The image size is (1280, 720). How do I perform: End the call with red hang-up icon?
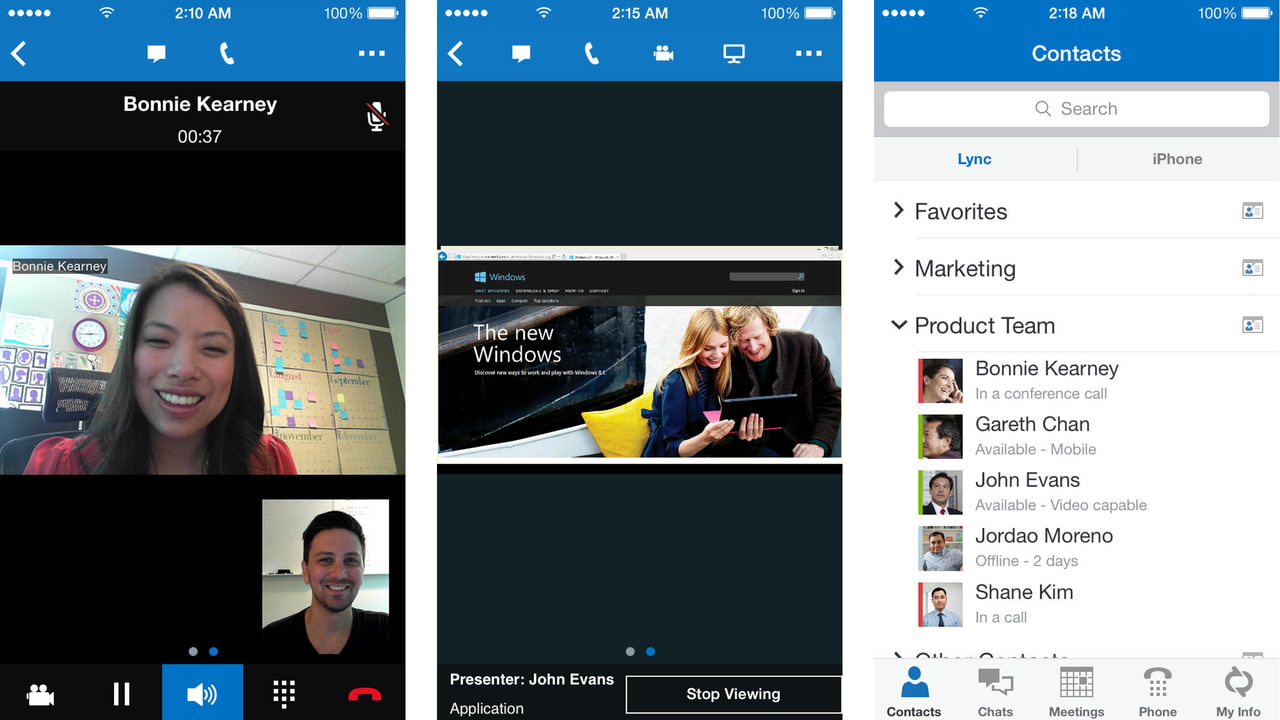(365, 695)
